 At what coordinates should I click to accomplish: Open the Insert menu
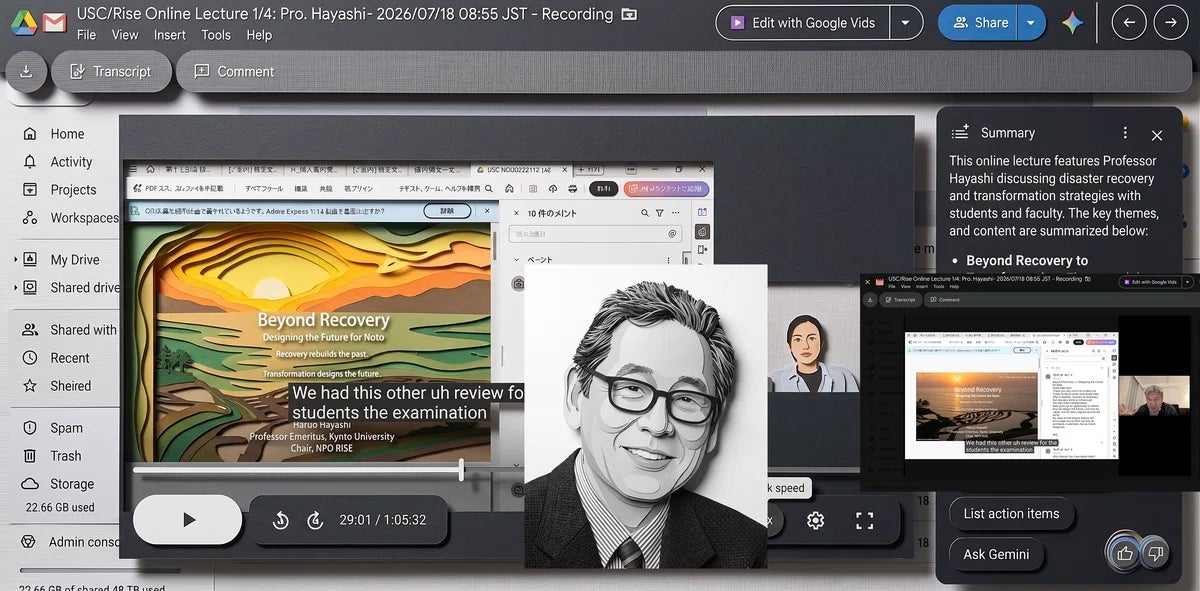(x=170, y=35)
